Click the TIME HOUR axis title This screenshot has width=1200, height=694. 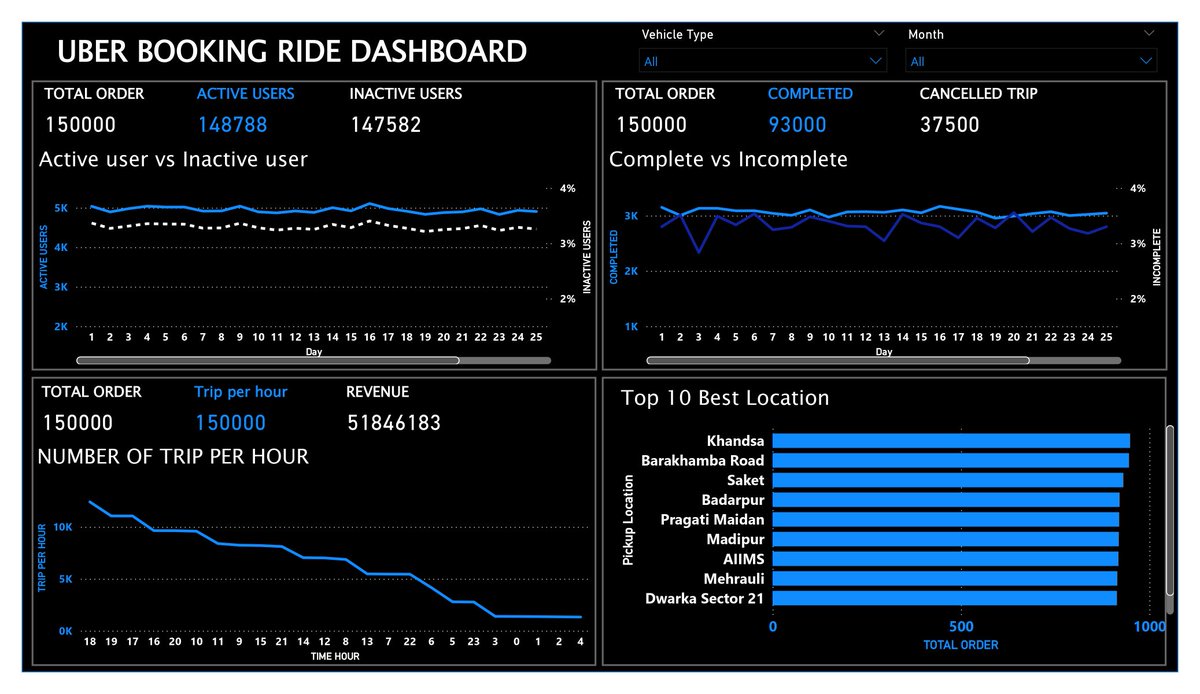[x=334, y=656]
